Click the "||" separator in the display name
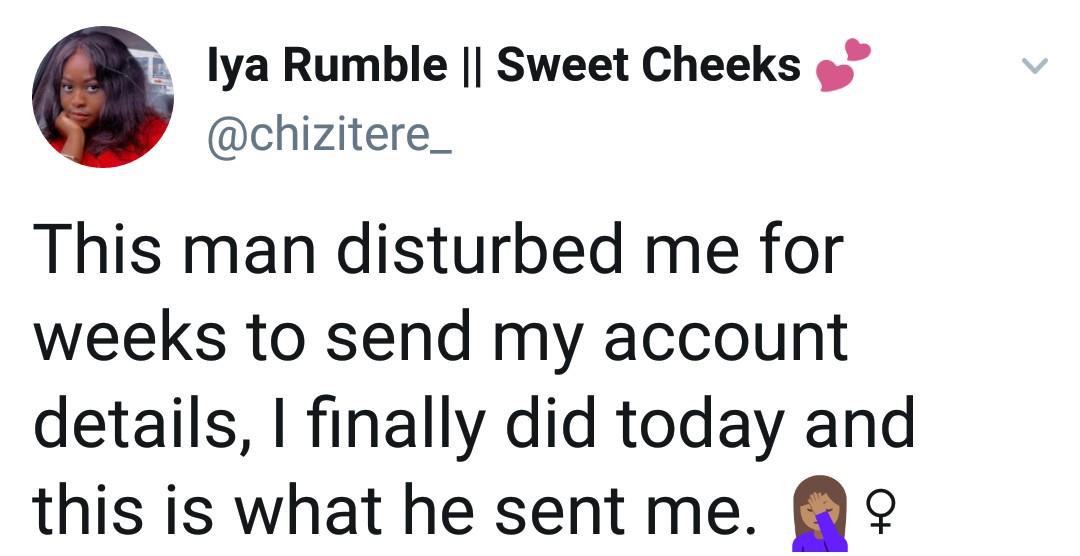Viewport: 1080px width, 556px height. click(471, 66)
